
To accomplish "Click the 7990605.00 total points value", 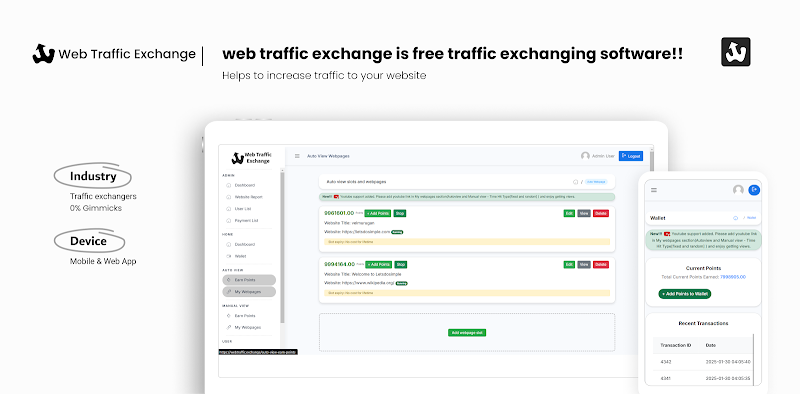I will [x=733, y=277].
